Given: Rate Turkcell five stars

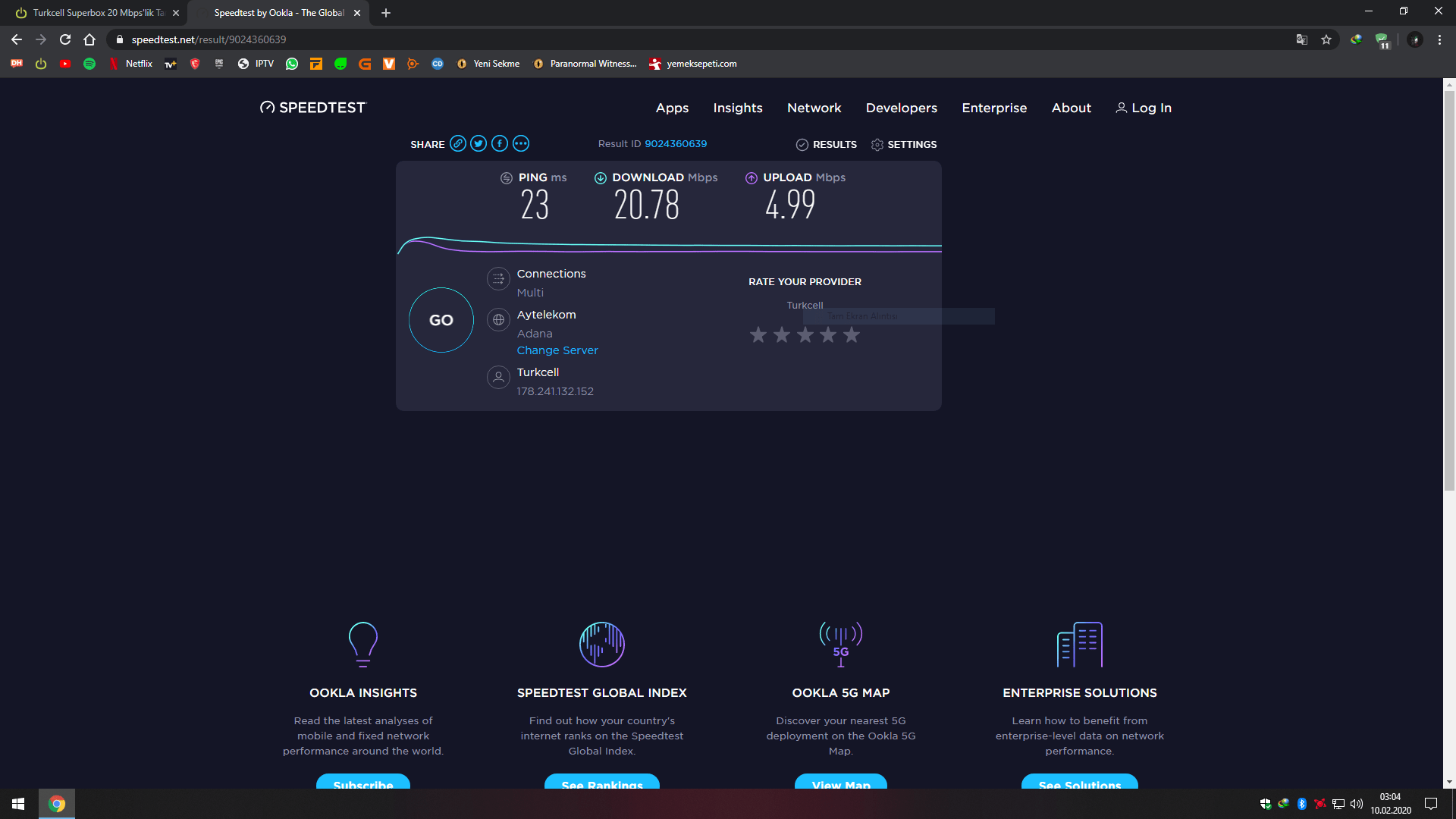Looking at the screenshot, I should (852, 334).
